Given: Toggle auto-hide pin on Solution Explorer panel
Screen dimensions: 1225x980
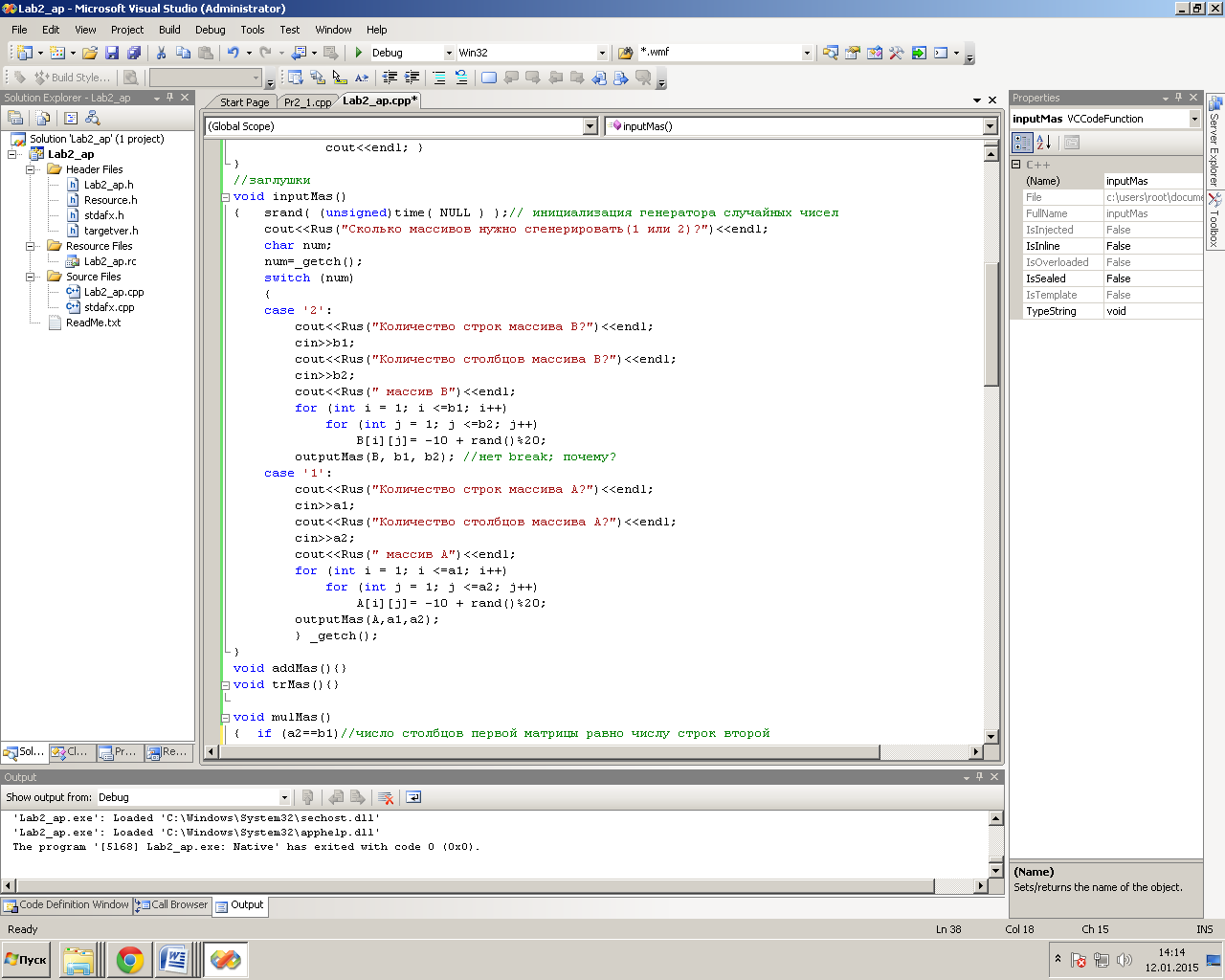Looking at the screenshot, I should click(170, 98).
